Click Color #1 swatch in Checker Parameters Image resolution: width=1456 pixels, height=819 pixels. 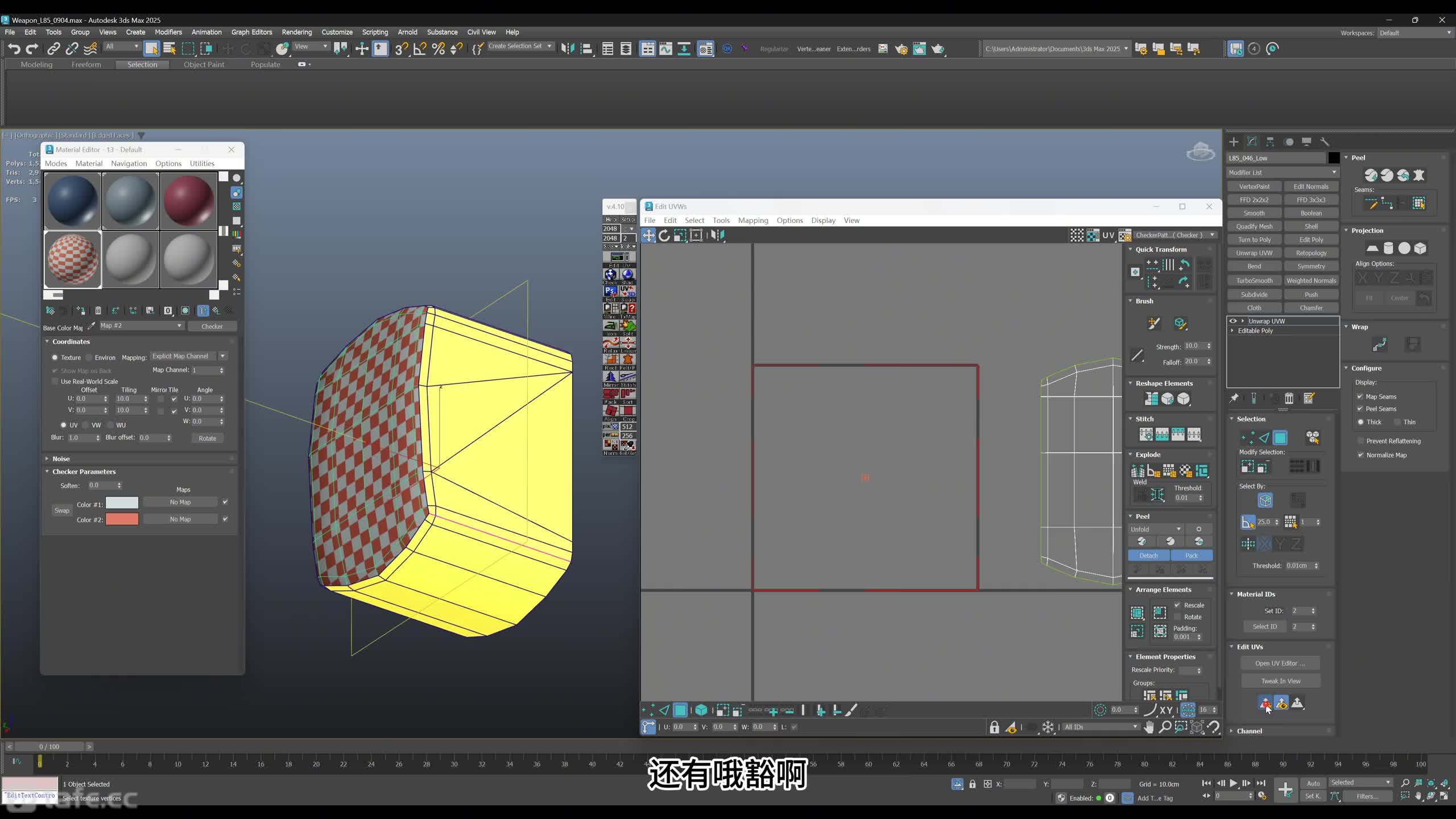click(x=122, y=503)
